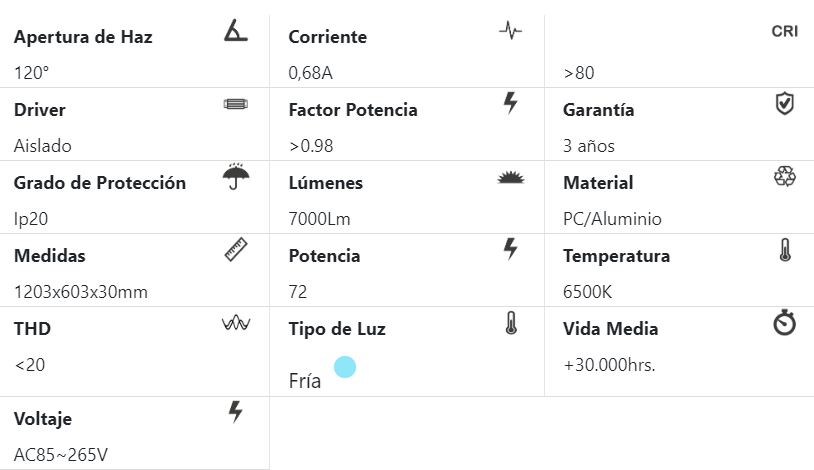Click the lightning bolt icon beside Voltaje
814x470 pixels.
tap(235, 411)
